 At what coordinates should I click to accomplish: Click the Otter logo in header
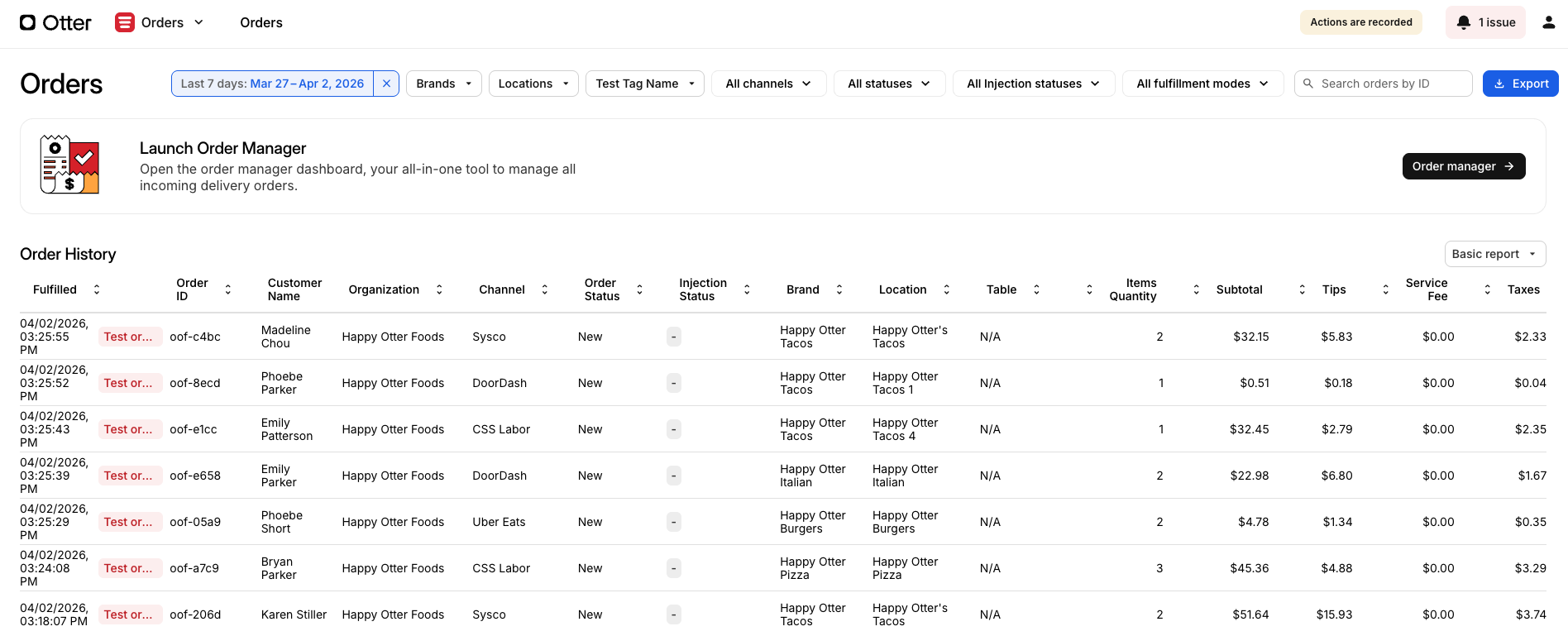pyautogui.click(x=55, y=22)
